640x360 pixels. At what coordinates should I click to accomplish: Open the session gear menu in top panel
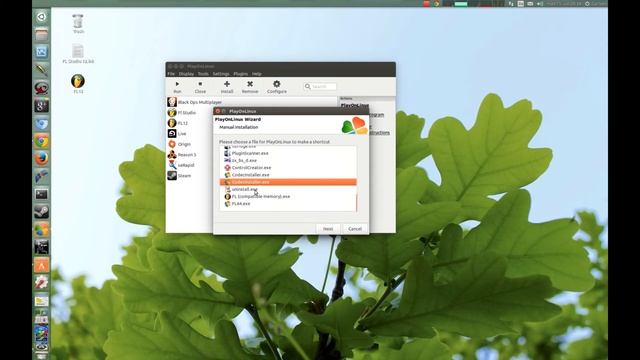click(587, 4)
